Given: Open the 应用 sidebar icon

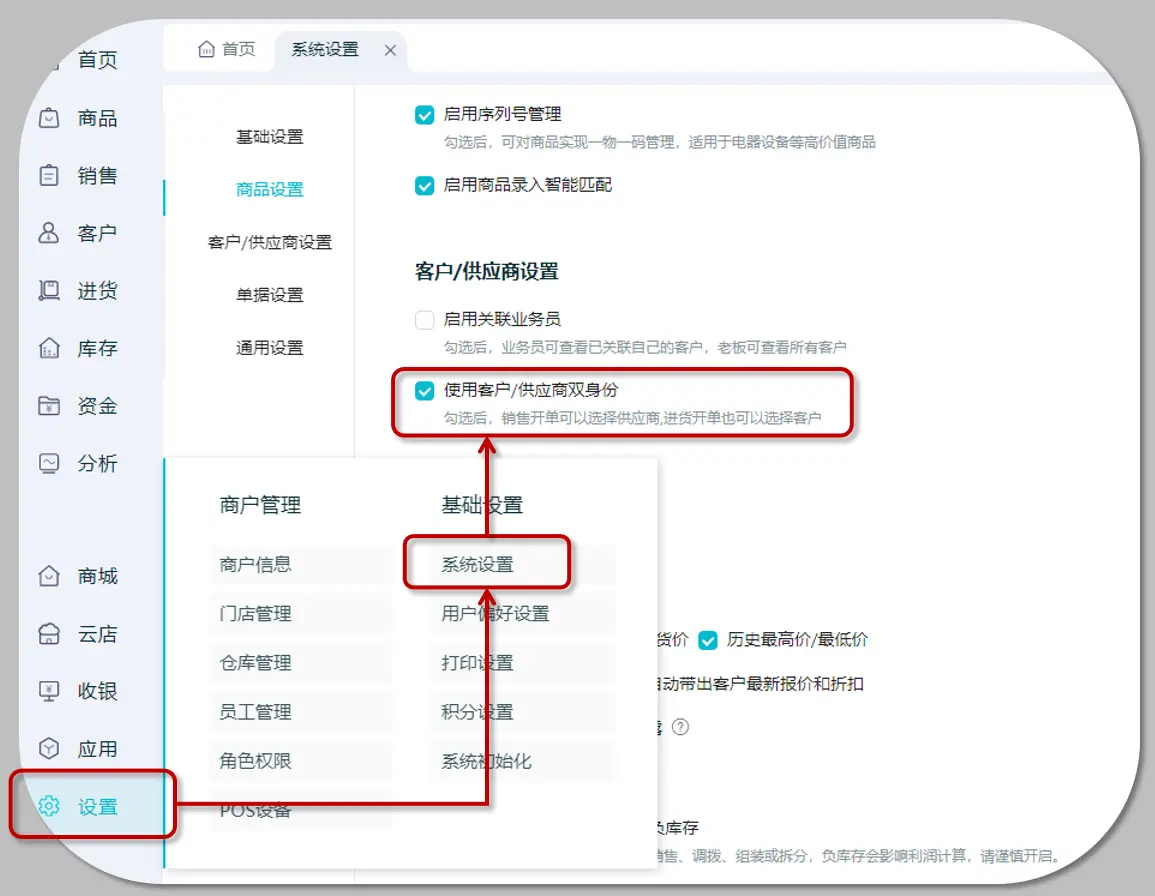Looking at the screenshot, I should [49, 749].
